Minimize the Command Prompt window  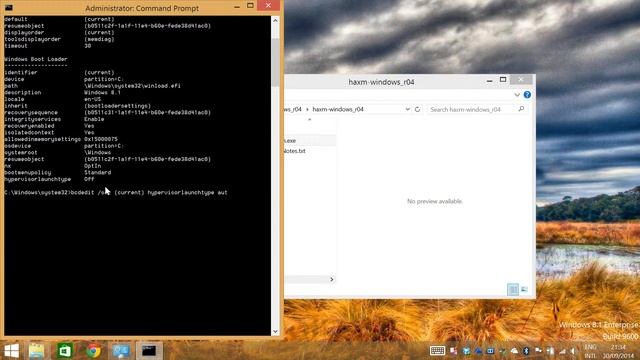click(237, 7)
